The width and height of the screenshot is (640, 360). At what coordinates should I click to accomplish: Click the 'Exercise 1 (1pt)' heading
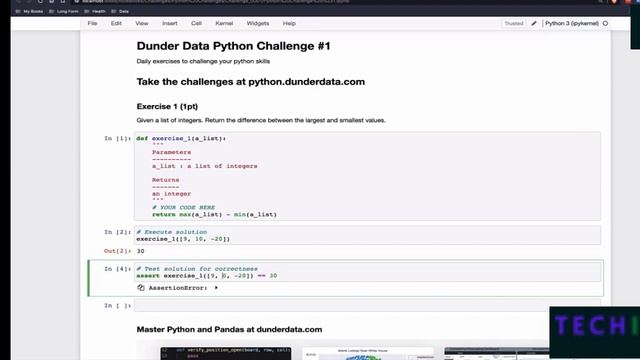tap(167, 106)
